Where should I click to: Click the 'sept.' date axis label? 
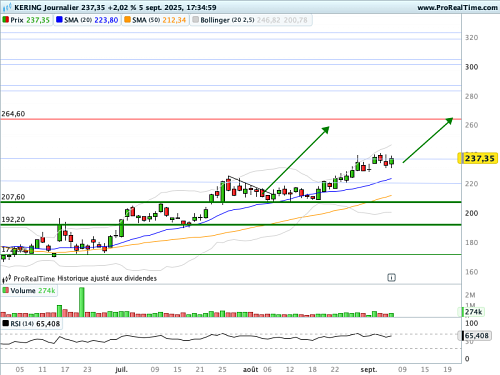tap(369, 369)
